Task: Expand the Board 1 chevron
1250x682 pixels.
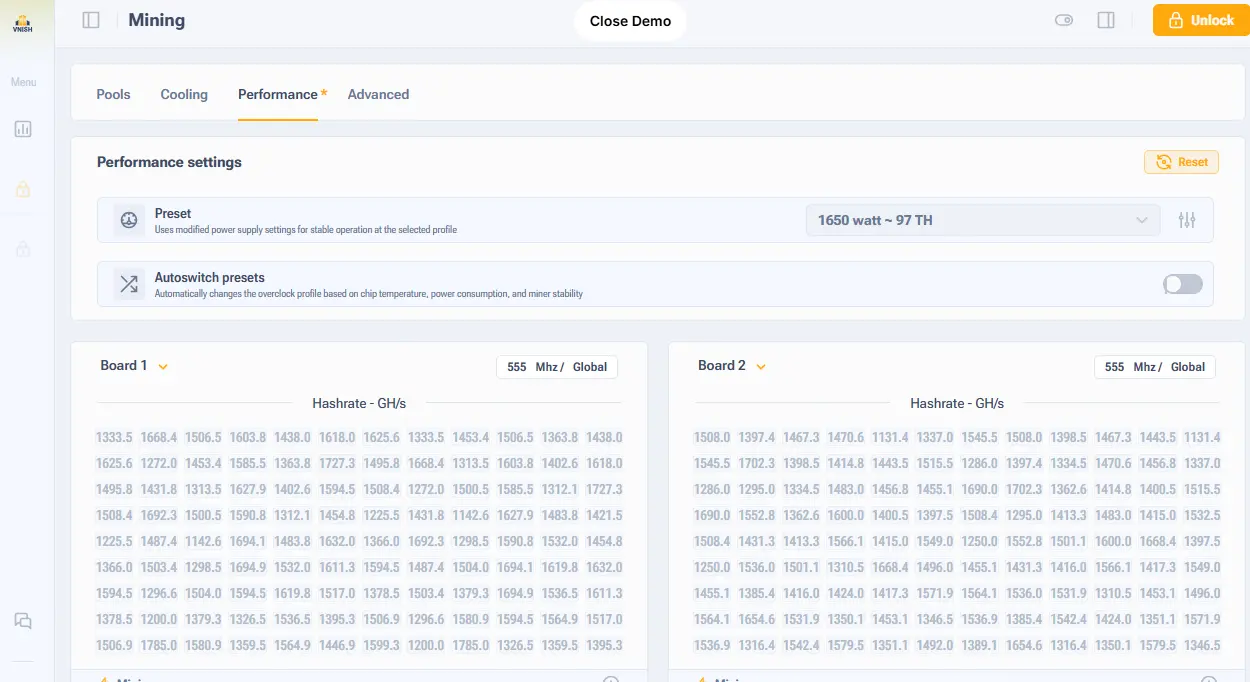Action: (x=163, y=367)
